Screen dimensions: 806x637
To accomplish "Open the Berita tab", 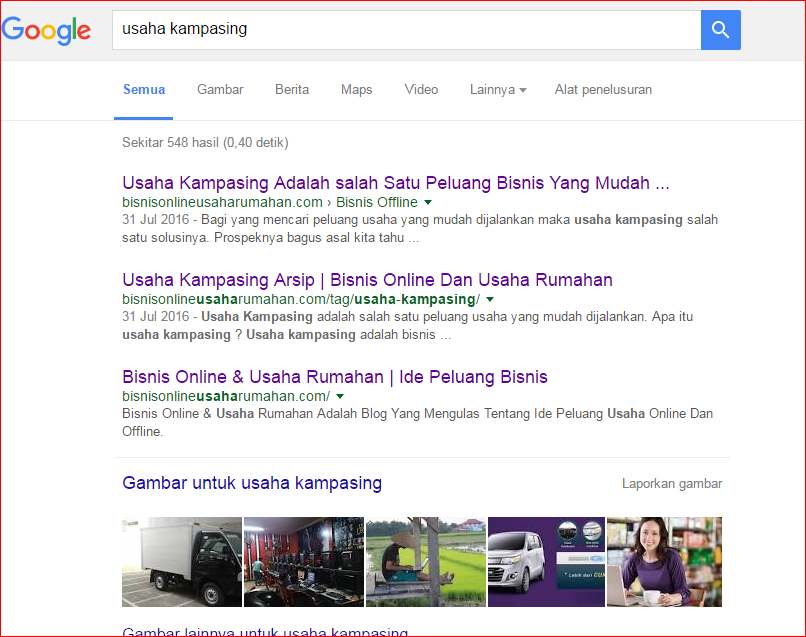I will (x=292, y=89).
